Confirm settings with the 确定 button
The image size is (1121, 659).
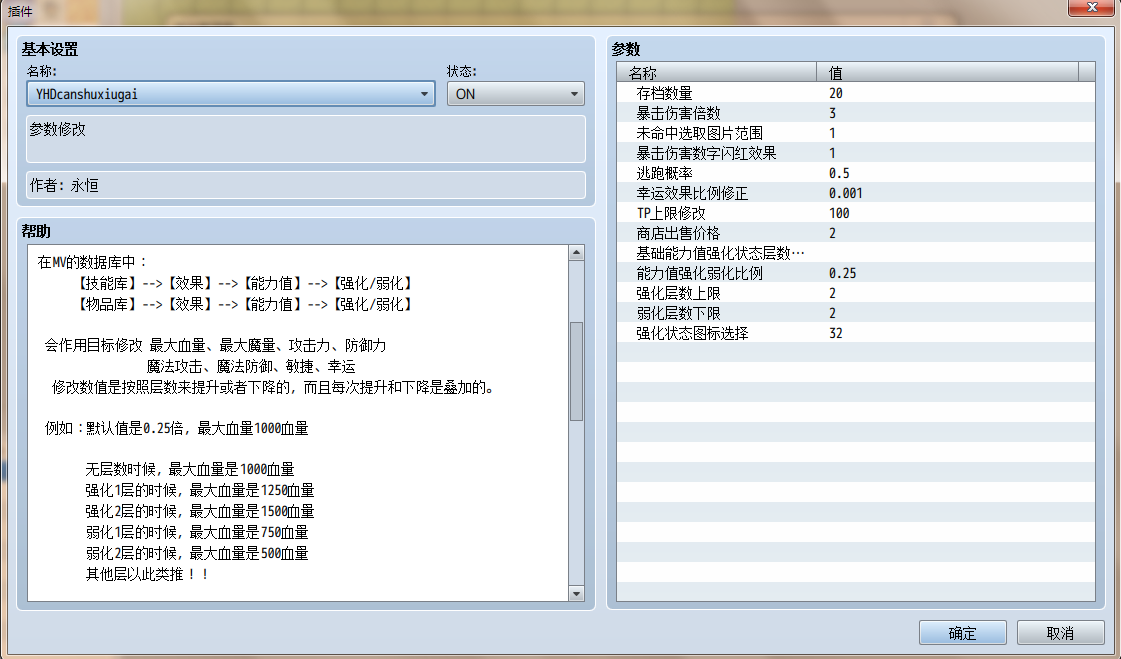[x=962, y=632]
